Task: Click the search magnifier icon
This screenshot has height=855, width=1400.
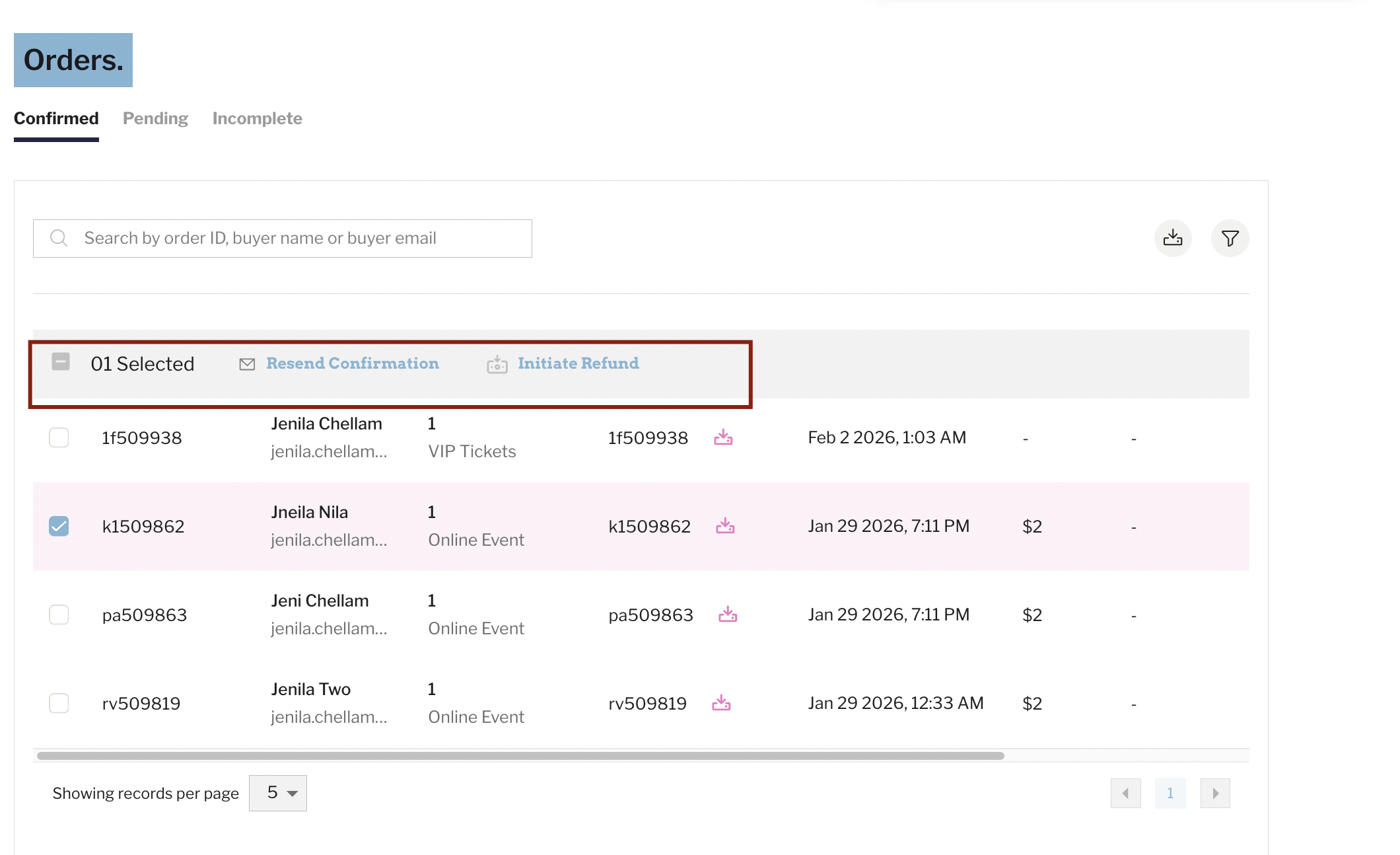Action: point(59,238)
